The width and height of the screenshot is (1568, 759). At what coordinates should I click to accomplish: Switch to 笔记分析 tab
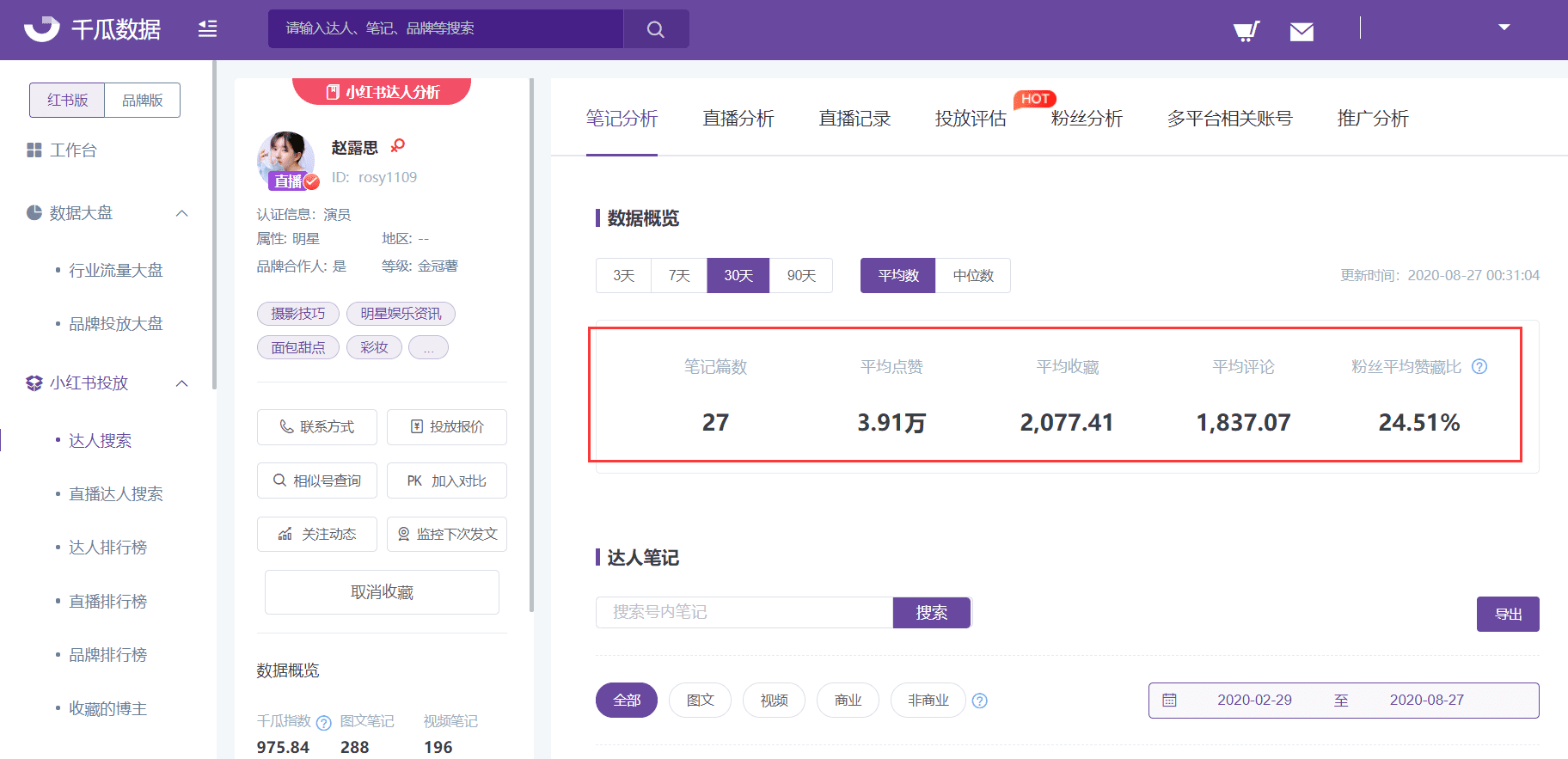(x=622, y=119)
